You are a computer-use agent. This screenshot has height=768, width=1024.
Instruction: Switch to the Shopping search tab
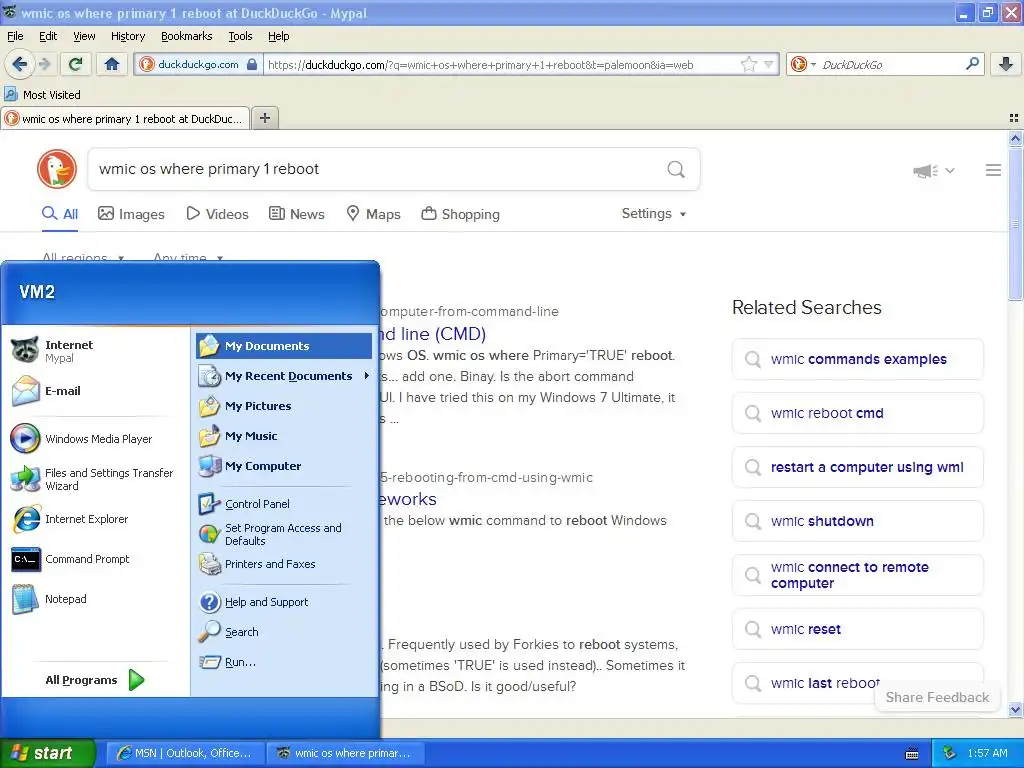(460, 214)
